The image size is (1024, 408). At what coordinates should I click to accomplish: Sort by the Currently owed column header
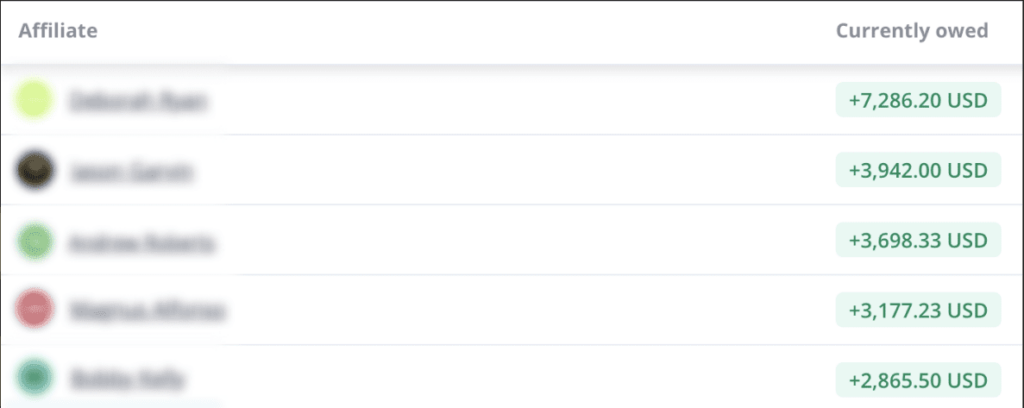coord(912,31)
